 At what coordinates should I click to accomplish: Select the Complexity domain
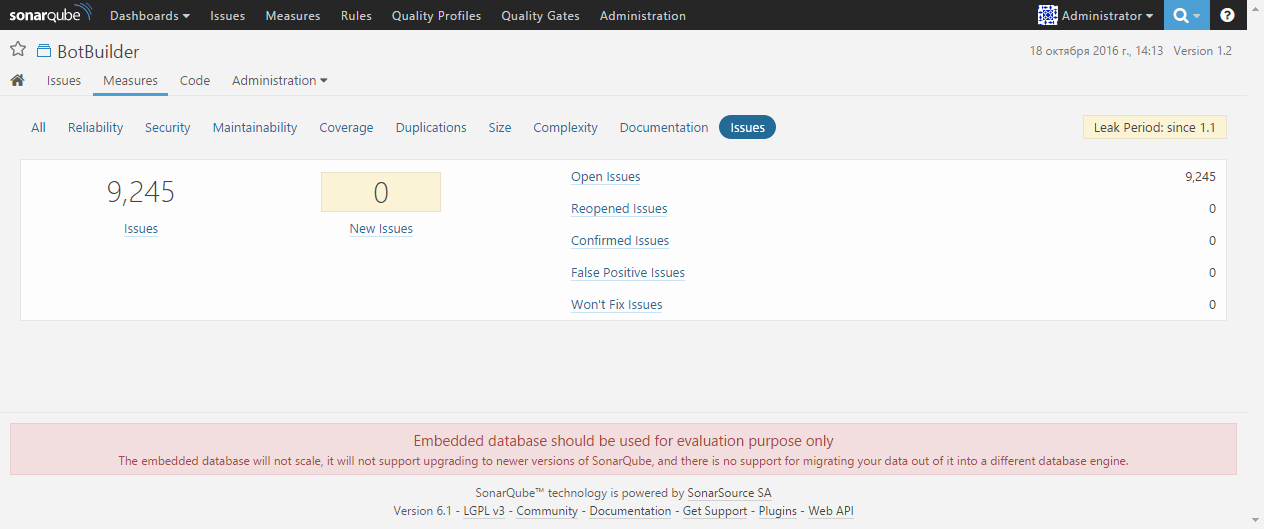click(x=566, y=127)
